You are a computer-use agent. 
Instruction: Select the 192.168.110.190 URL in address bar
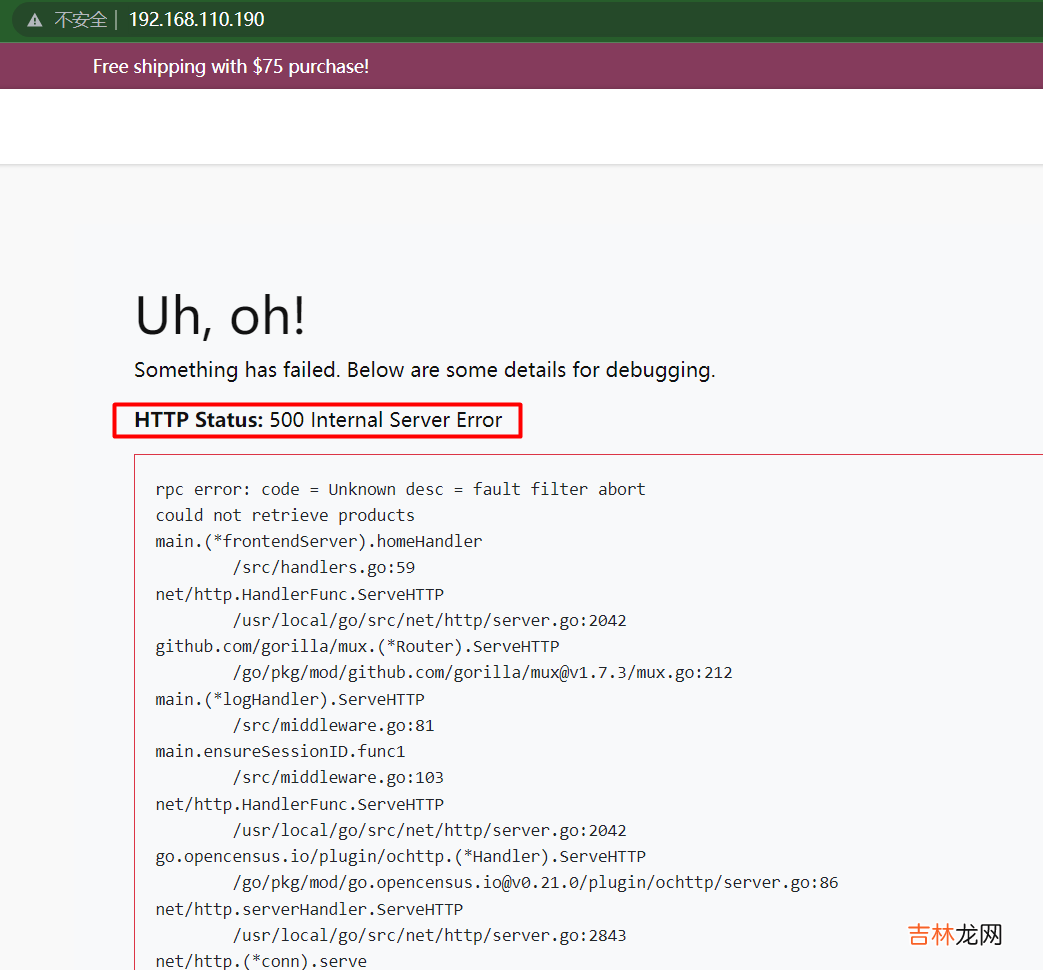tap(196, 20)
